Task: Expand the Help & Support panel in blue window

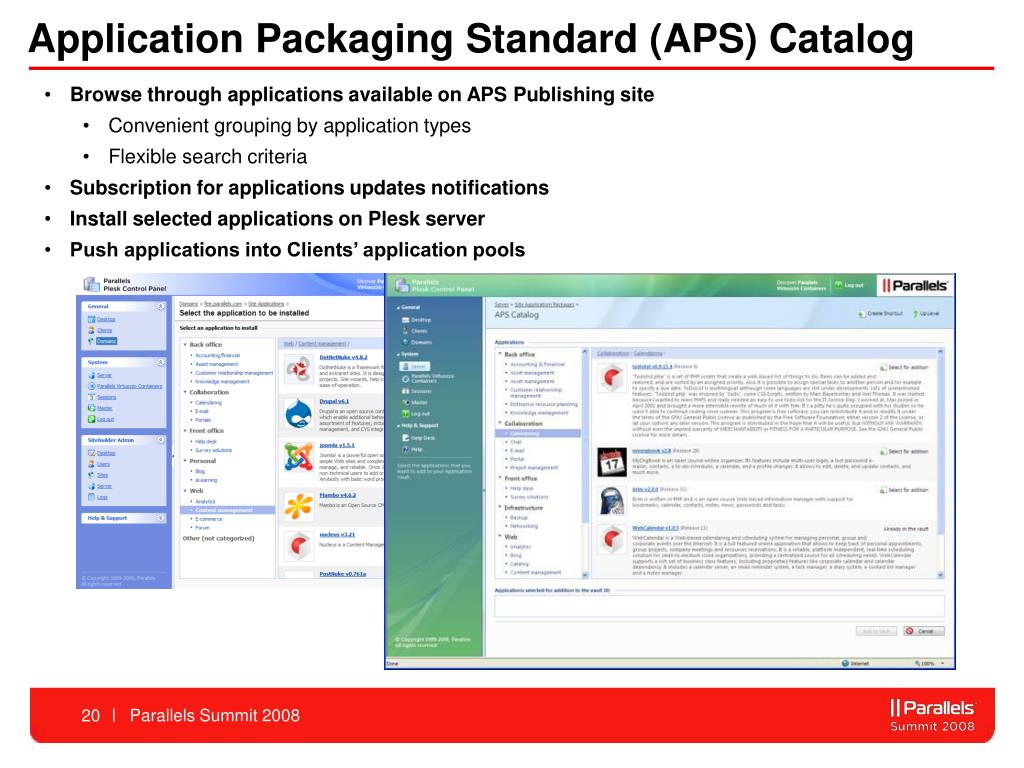Action: click(x=160, y=518)
